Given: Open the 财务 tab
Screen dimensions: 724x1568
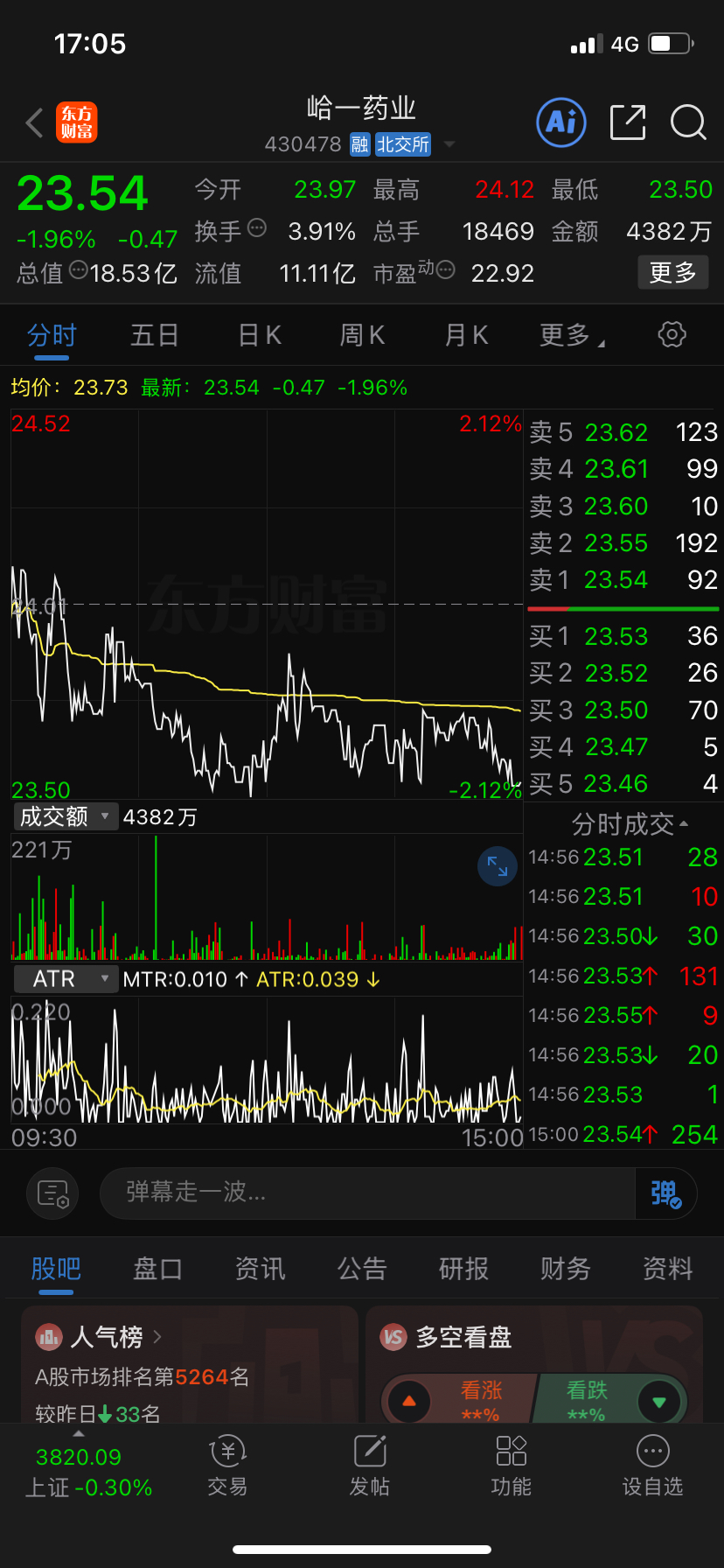Looking at the screenshot, I should (x=566, y=1269).
